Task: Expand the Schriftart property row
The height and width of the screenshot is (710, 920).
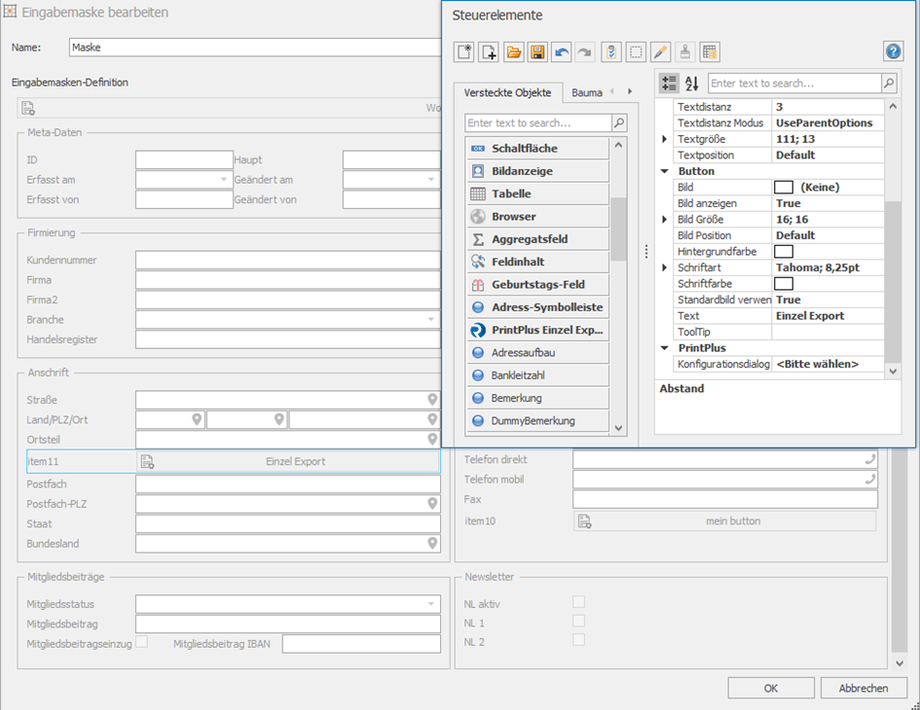Action: pos(665,268)
